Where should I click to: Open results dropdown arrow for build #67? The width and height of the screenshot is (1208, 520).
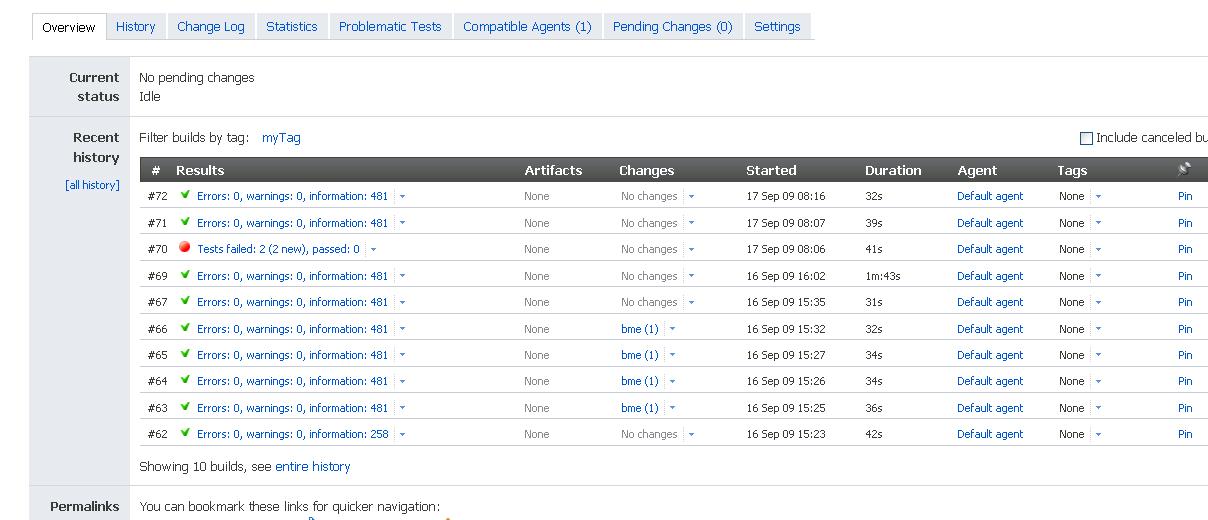[x=402, y=303]
